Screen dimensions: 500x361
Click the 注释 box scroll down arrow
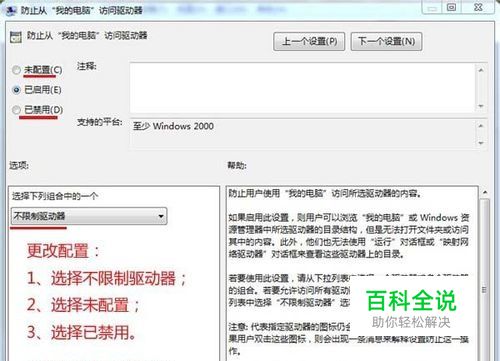481,106
